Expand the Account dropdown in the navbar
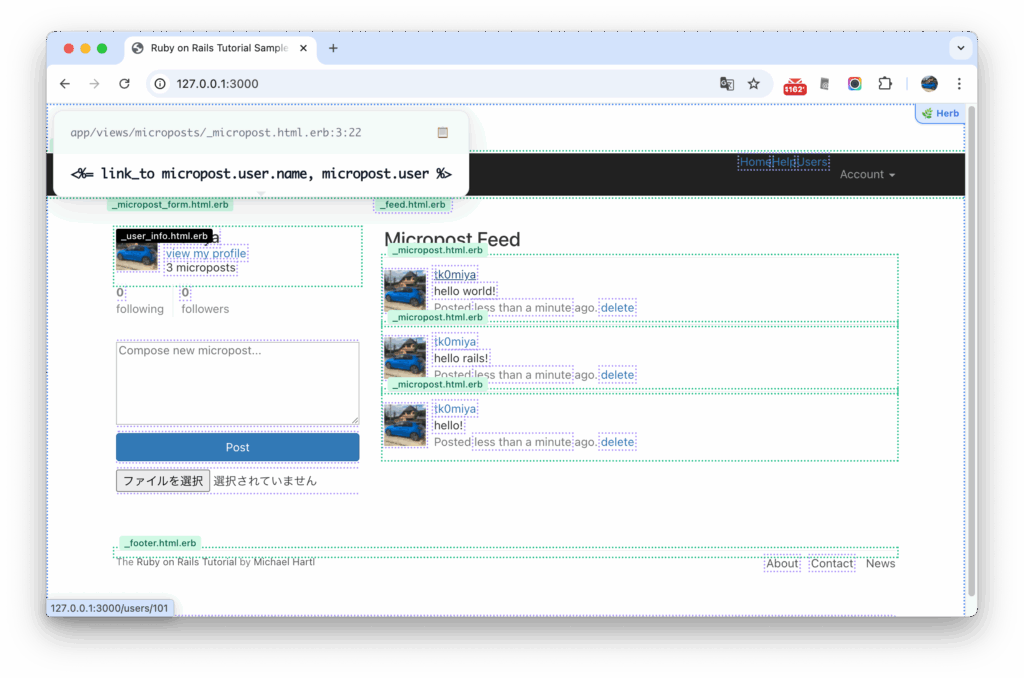The width and height of the screenshot is (1024, 678). (866, 175)
